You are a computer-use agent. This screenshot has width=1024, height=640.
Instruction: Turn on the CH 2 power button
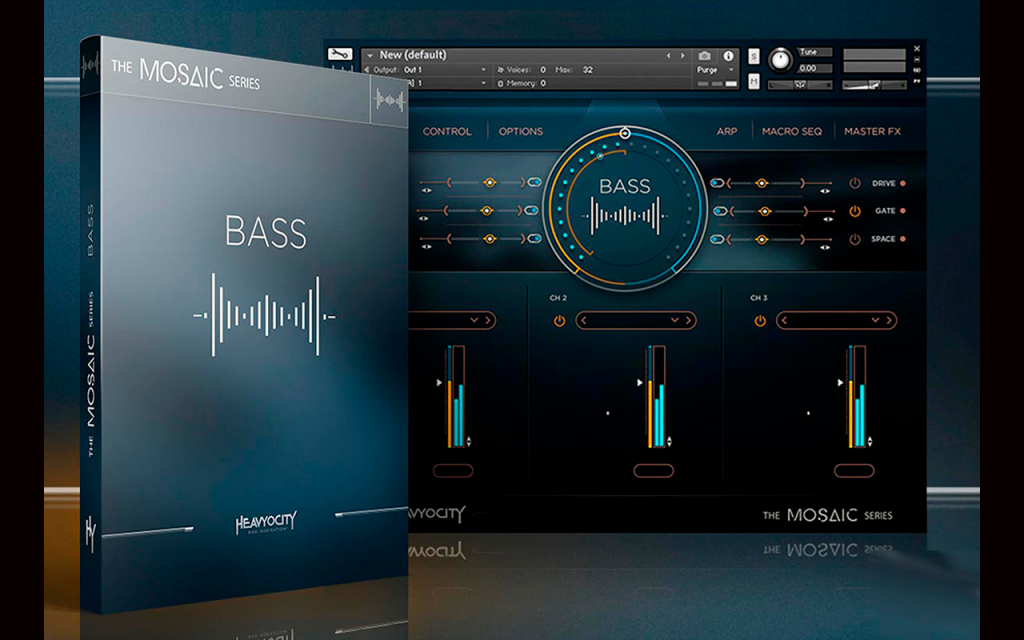coord(559,321)
